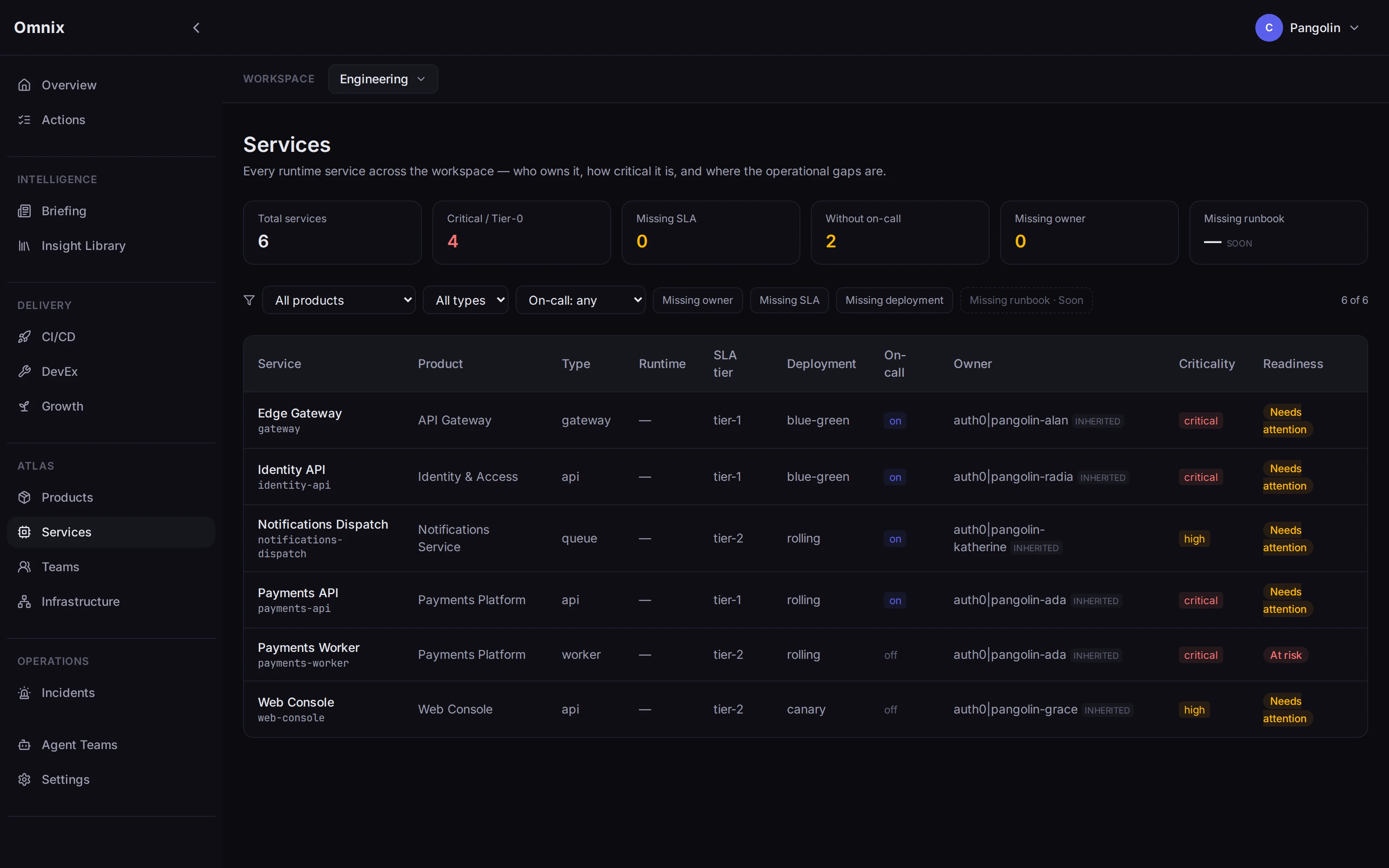
Task: Click Notifications Dispatch's high criticality badge
Action: (x=1194, y=539)
